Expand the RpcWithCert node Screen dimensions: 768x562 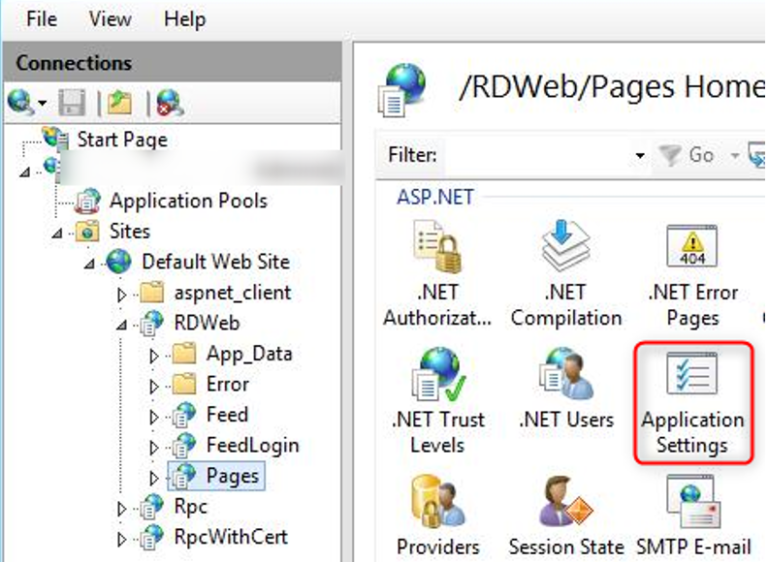coord(121,539)
